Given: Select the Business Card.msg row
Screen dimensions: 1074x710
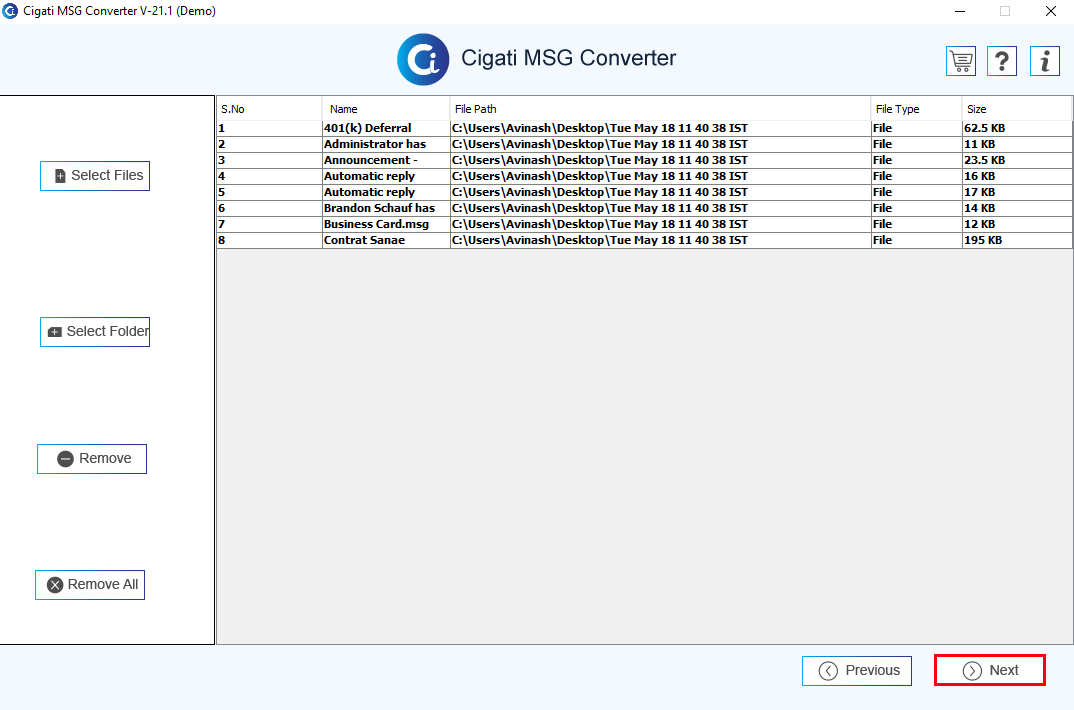Looking at the screenshot, I should 645,224.
